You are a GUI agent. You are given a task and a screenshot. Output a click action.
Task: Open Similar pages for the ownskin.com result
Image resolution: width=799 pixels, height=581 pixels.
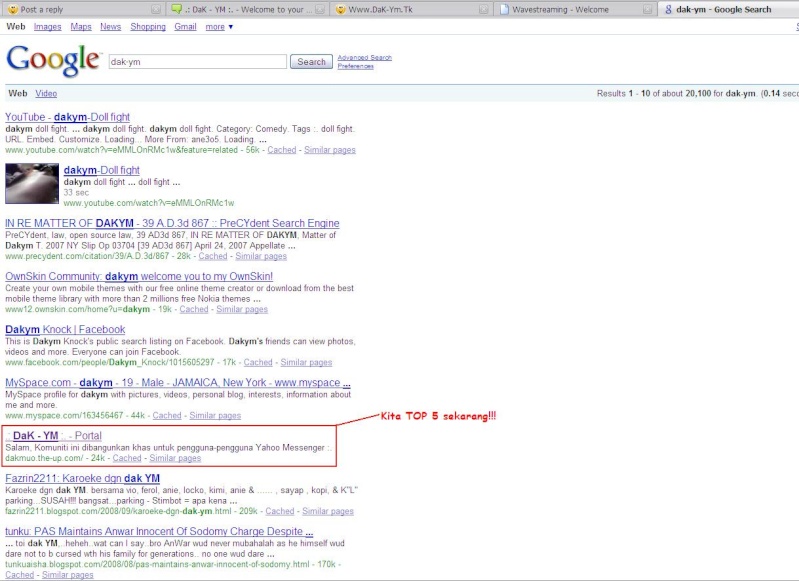[x=242, y=309]
